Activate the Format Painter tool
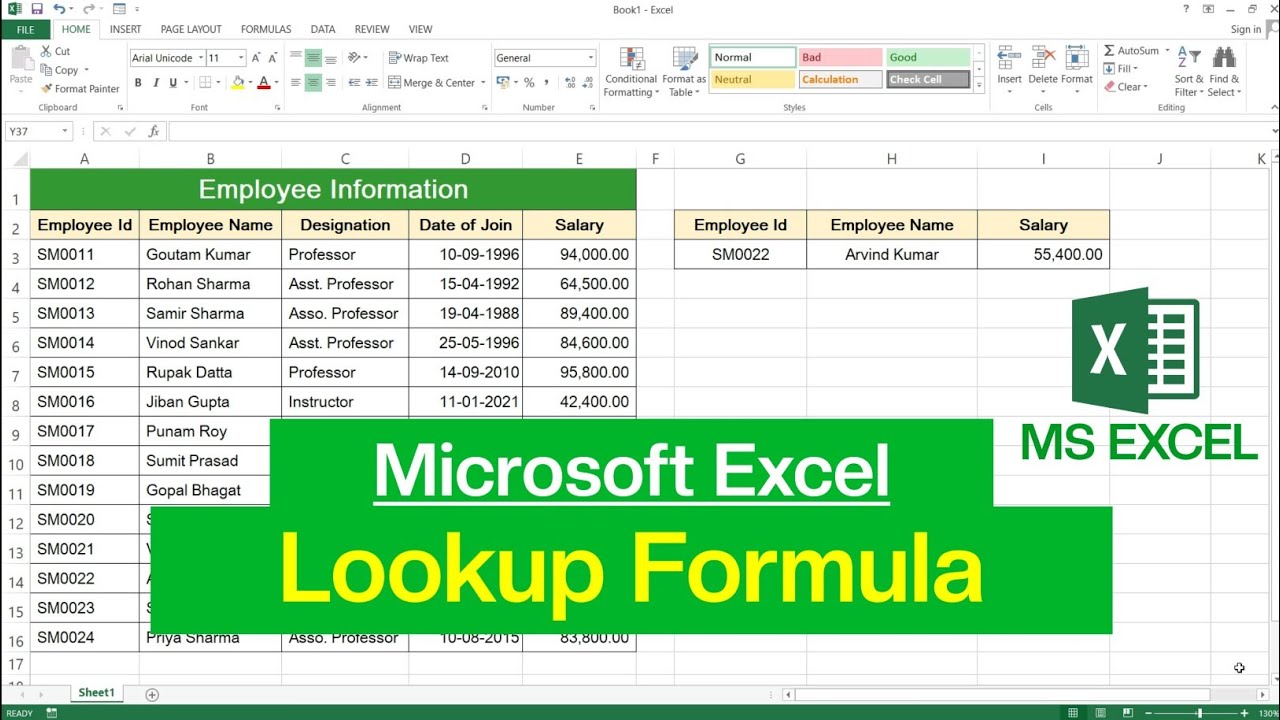Viewport: 1280px width, 720px height. pos(80,89)
